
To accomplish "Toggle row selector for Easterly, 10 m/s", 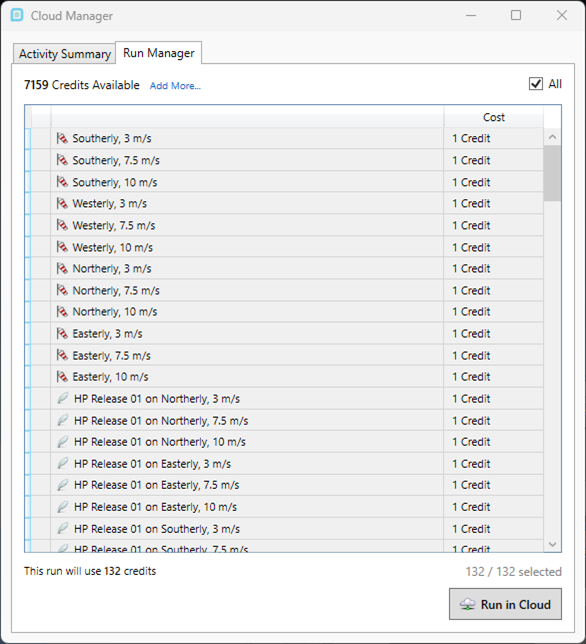I will [41, 377].
